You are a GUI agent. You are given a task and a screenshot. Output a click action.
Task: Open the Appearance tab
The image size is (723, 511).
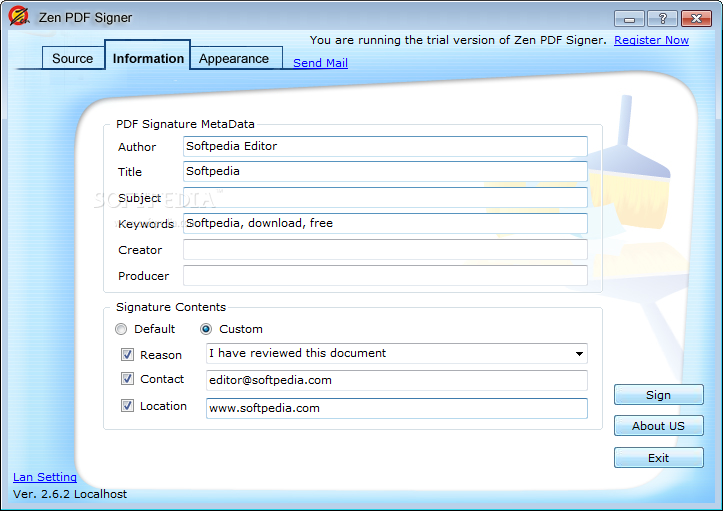coord(234,59)
